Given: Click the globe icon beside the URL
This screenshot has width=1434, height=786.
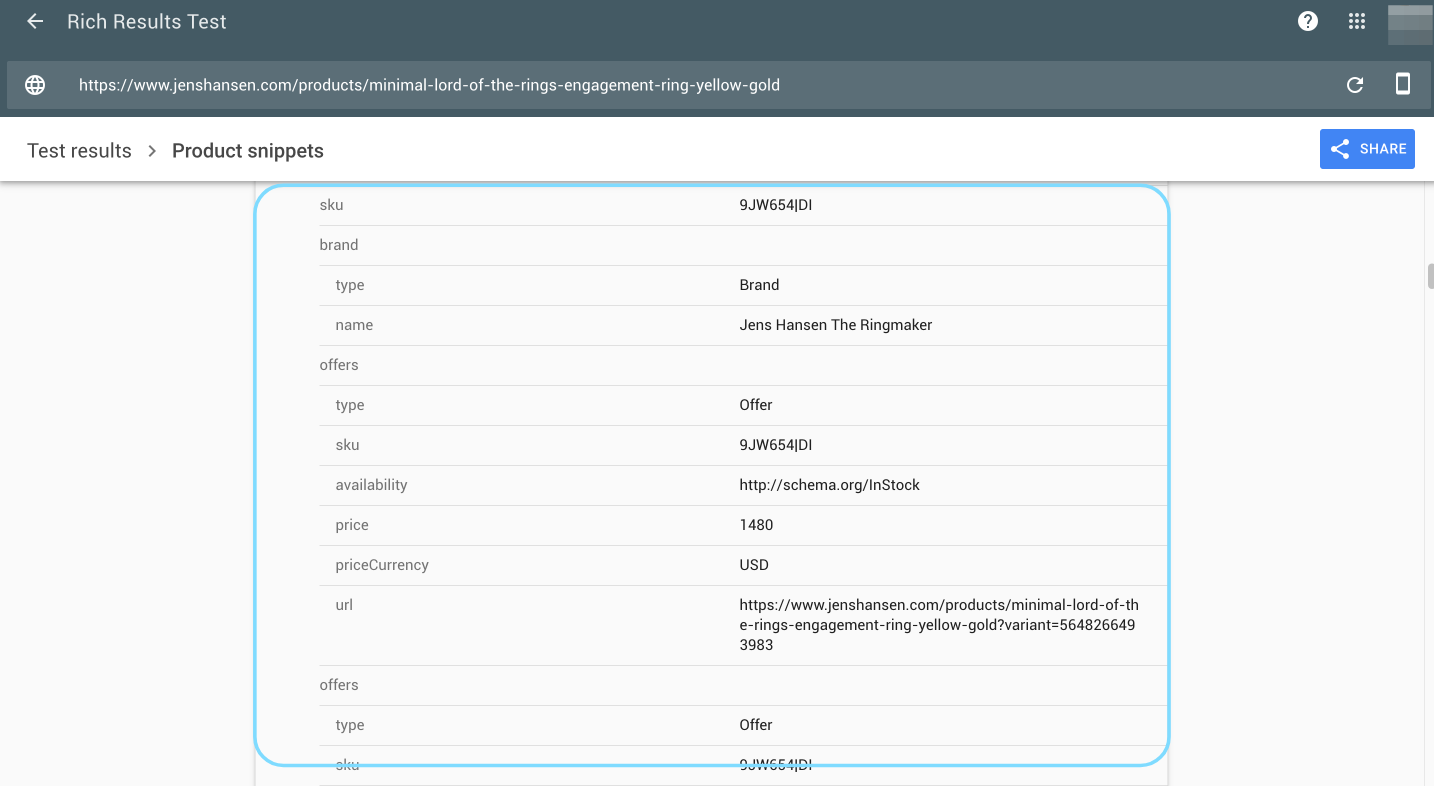Looking at the screenshot, I should click(35, 85).
